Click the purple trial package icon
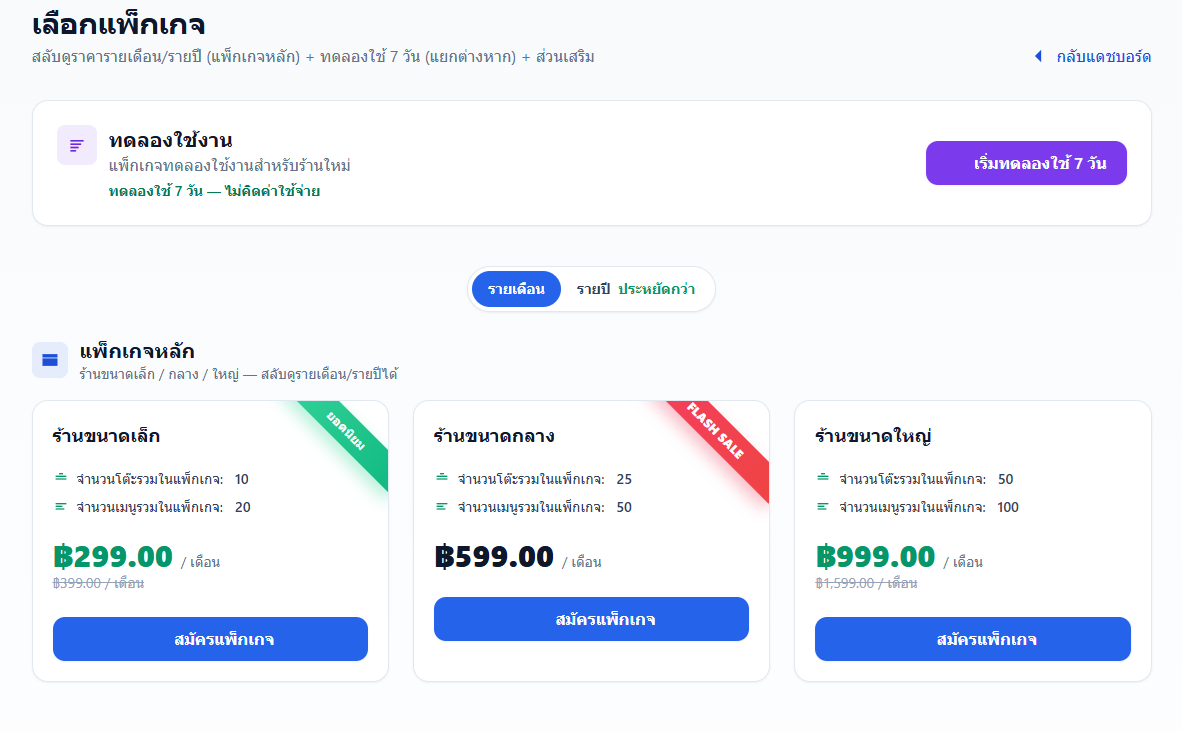Image resolution: width=1182 pixels, height=731 pixels. pyautogui.click(x=77, y=145)
